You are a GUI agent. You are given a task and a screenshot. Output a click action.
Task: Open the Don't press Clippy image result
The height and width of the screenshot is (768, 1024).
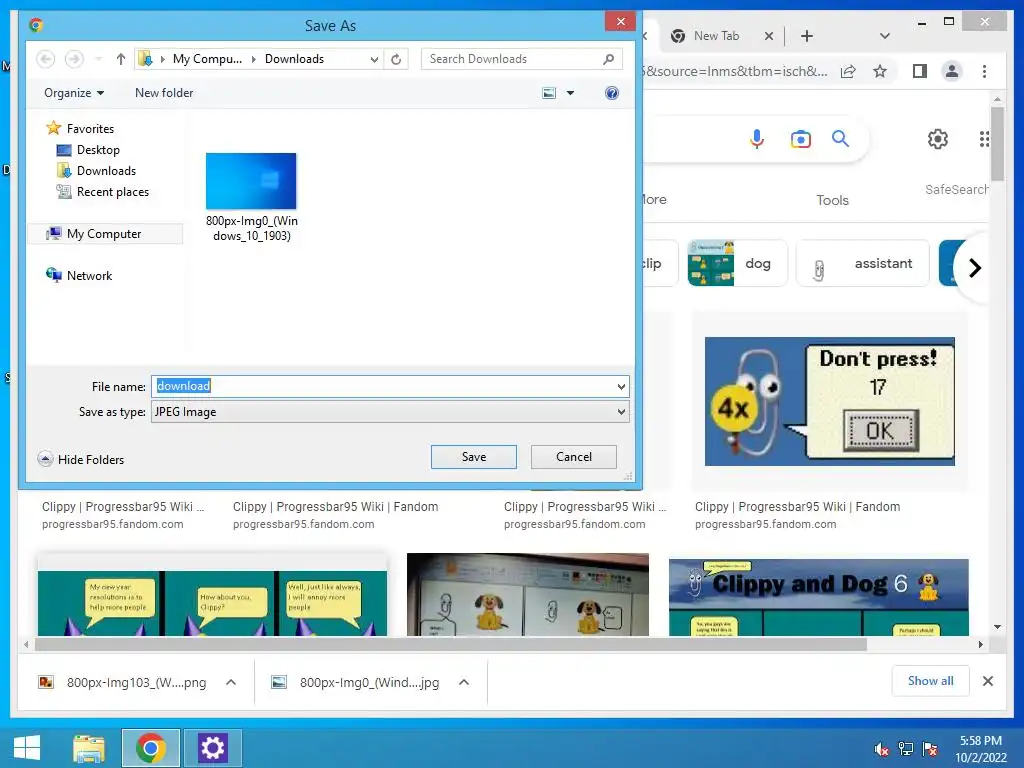(x=829, y=401)
